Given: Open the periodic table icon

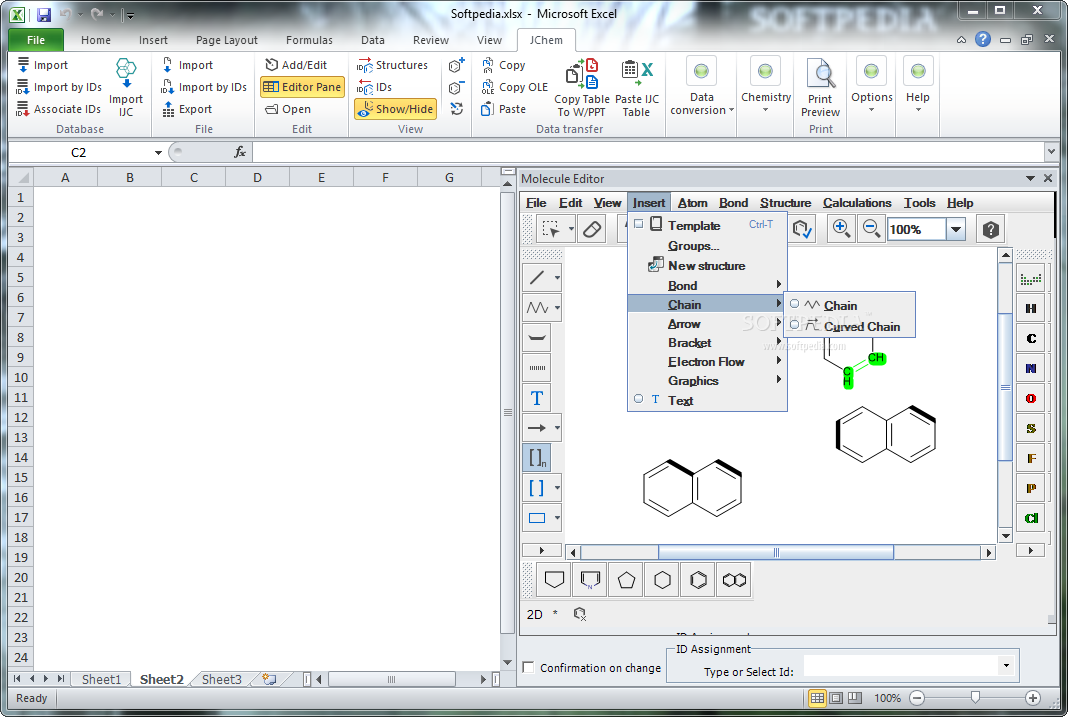Looking at the screenshot, I should tap(1031, 278).
